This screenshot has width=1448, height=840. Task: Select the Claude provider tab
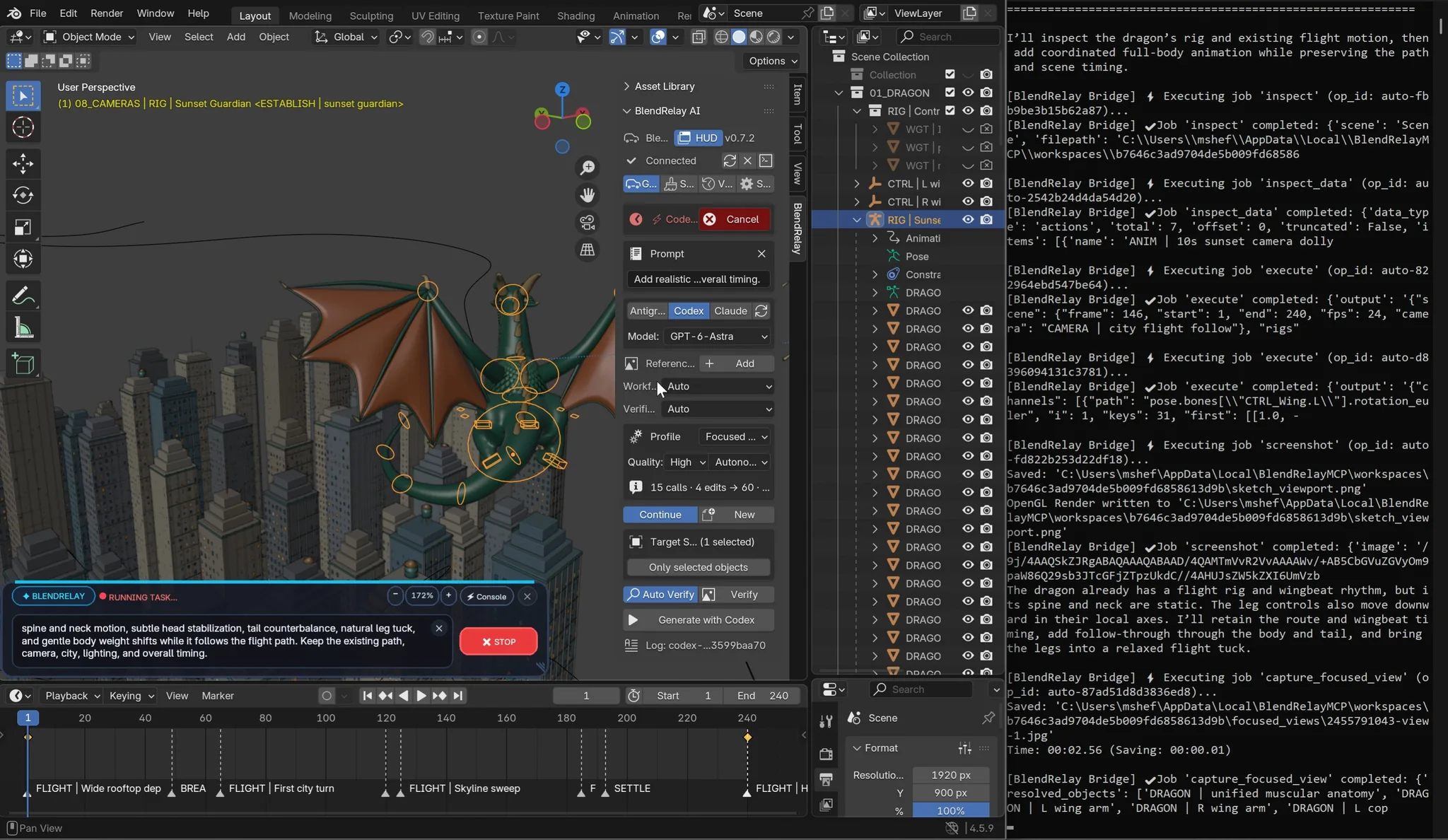pyautogui.click(x=730, y=311)
